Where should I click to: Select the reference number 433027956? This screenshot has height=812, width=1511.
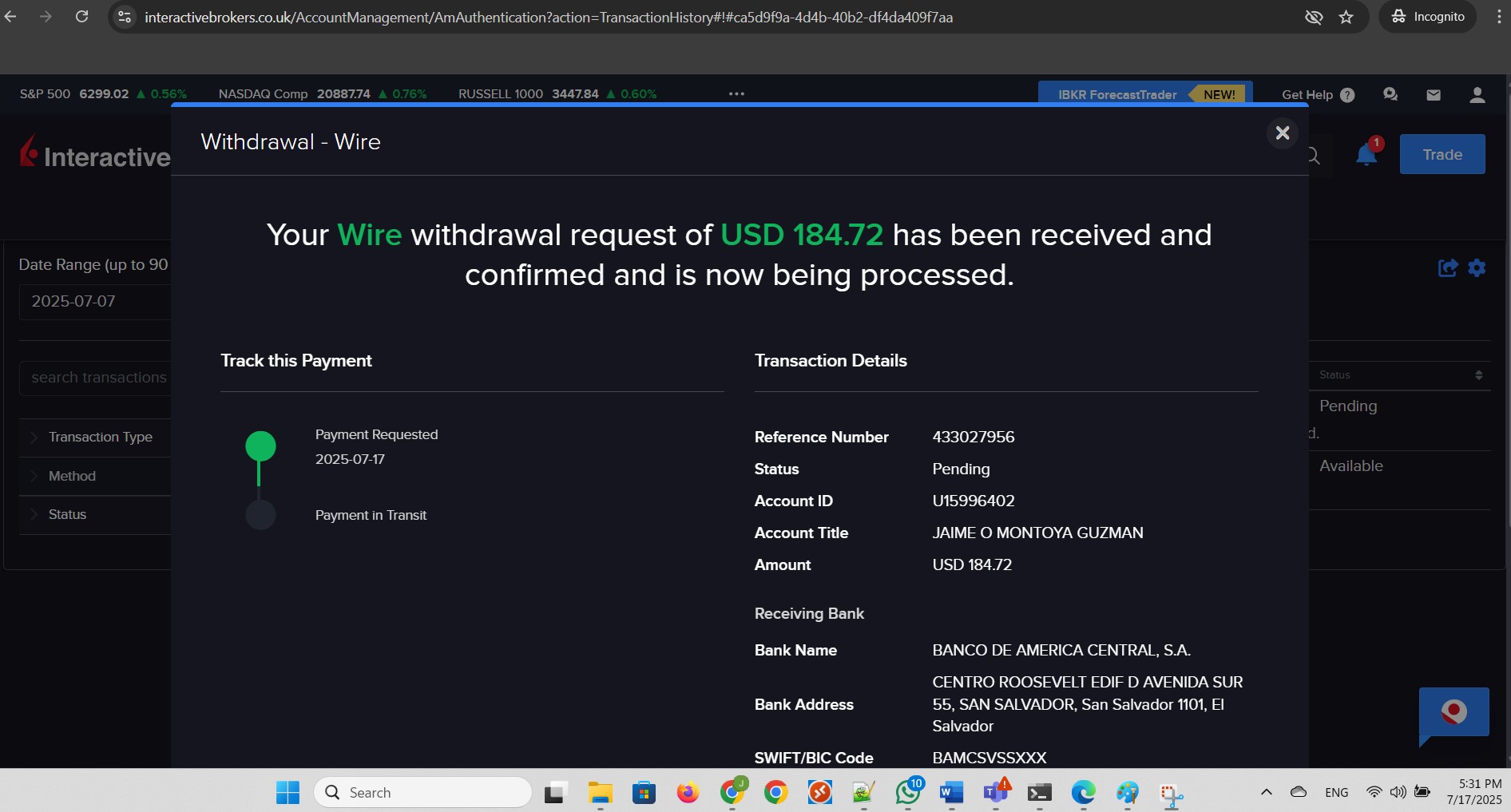pos(973,437)
